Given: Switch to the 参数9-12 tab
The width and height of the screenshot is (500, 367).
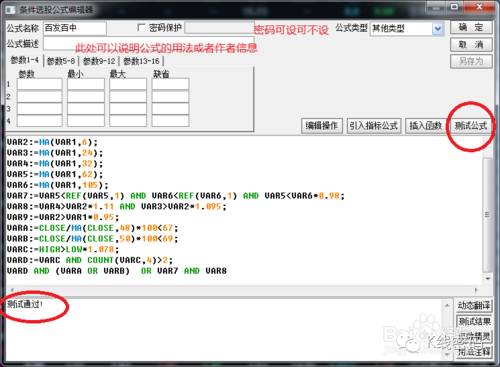Looking at the screenshot, I should click(x=99, y=61).
